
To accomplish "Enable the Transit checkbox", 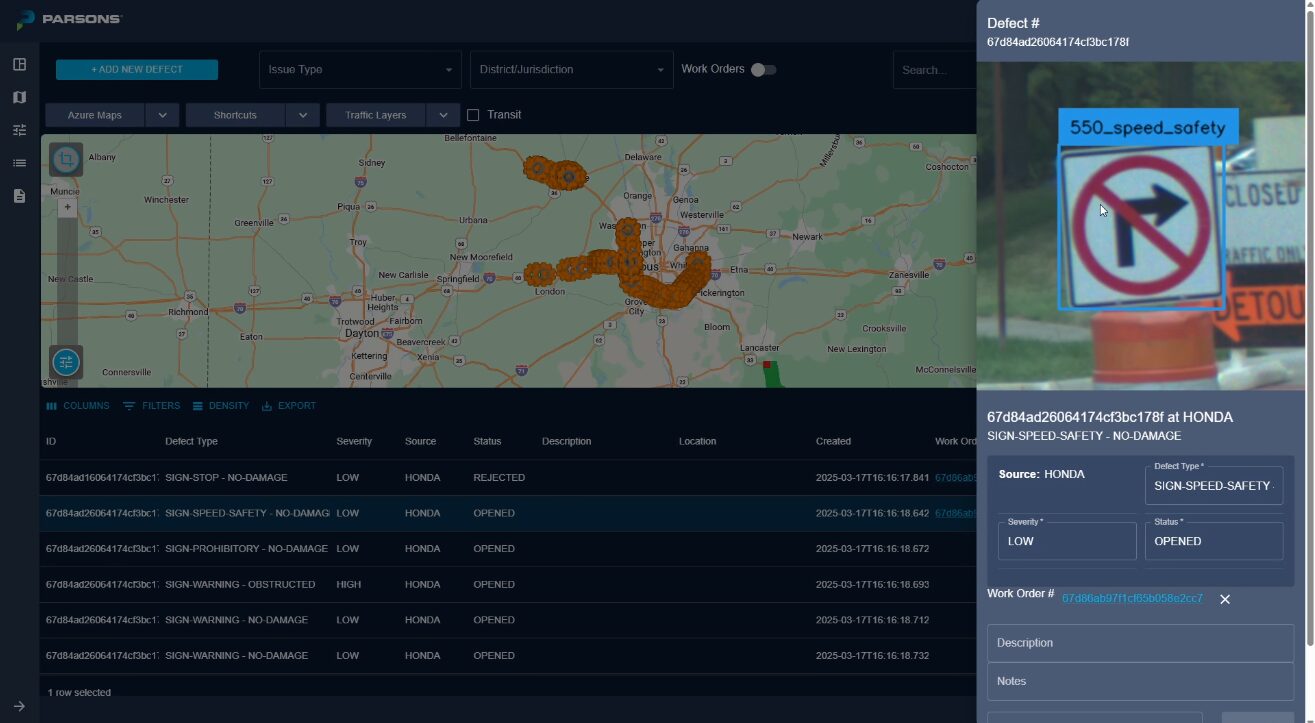I will pos(474,115).
